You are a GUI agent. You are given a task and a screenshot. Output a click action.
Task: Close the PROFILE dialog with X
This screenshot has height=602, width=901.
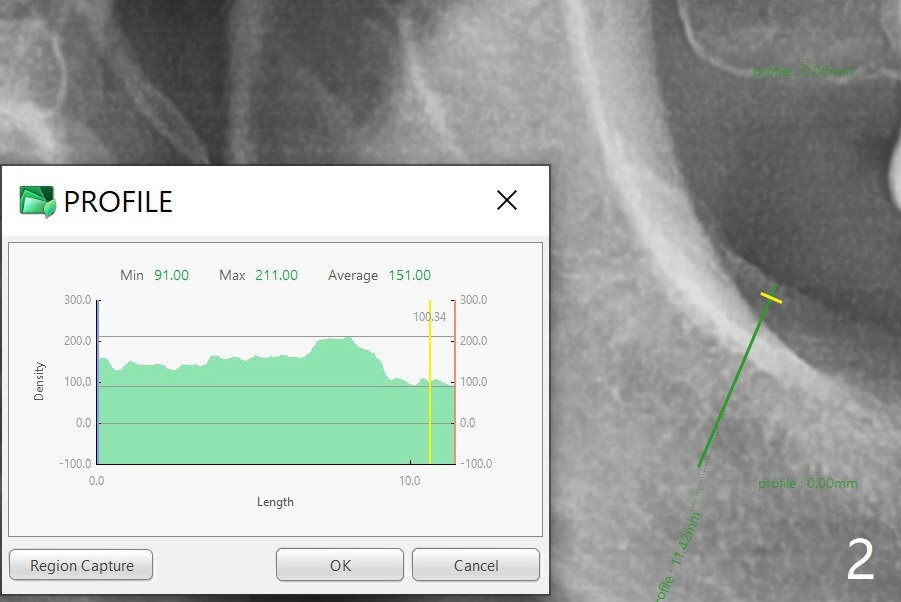click(507, 200)
